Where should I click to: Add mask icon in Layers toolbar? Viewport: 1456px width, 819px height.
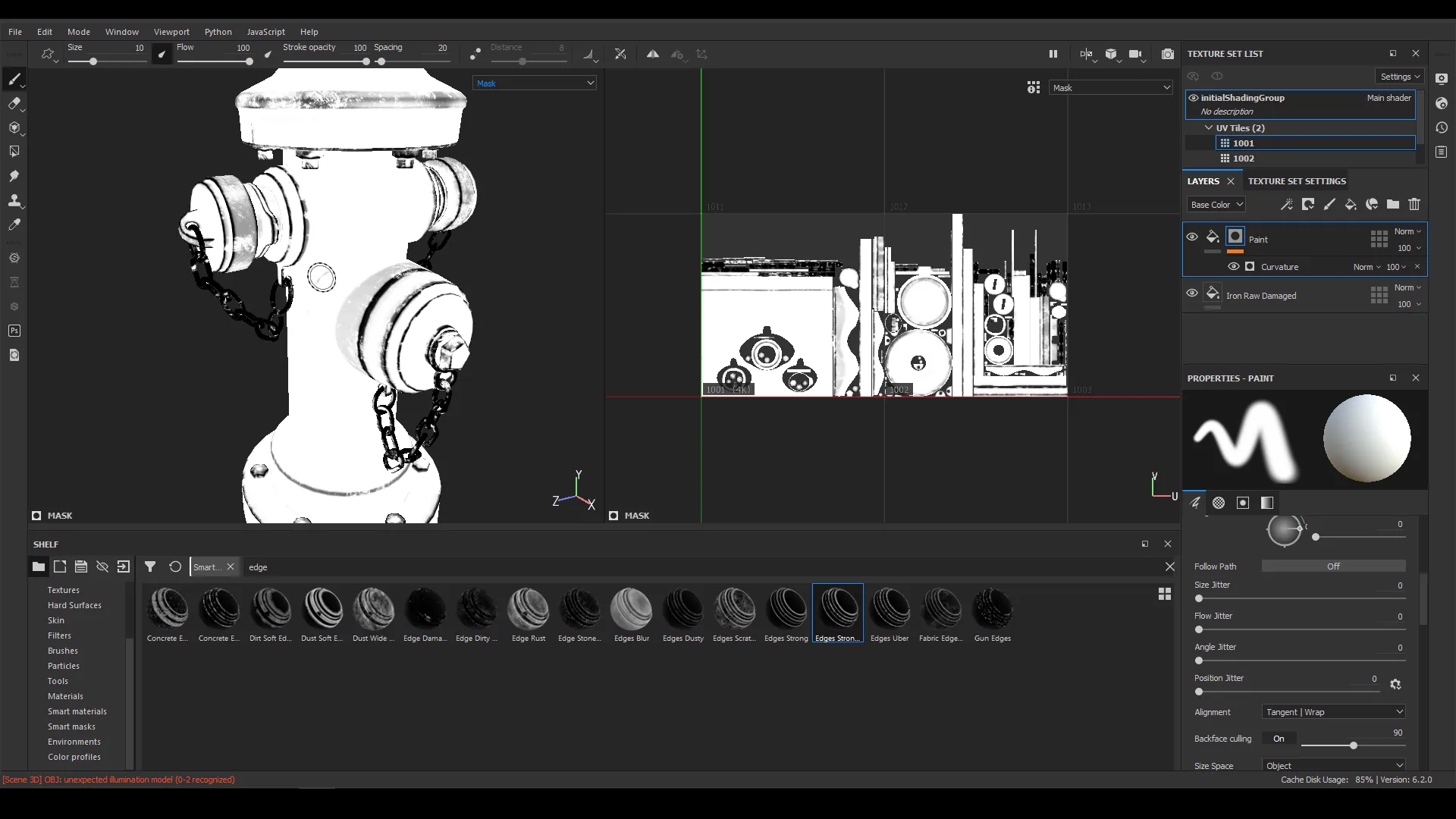tap(1308, 204)
